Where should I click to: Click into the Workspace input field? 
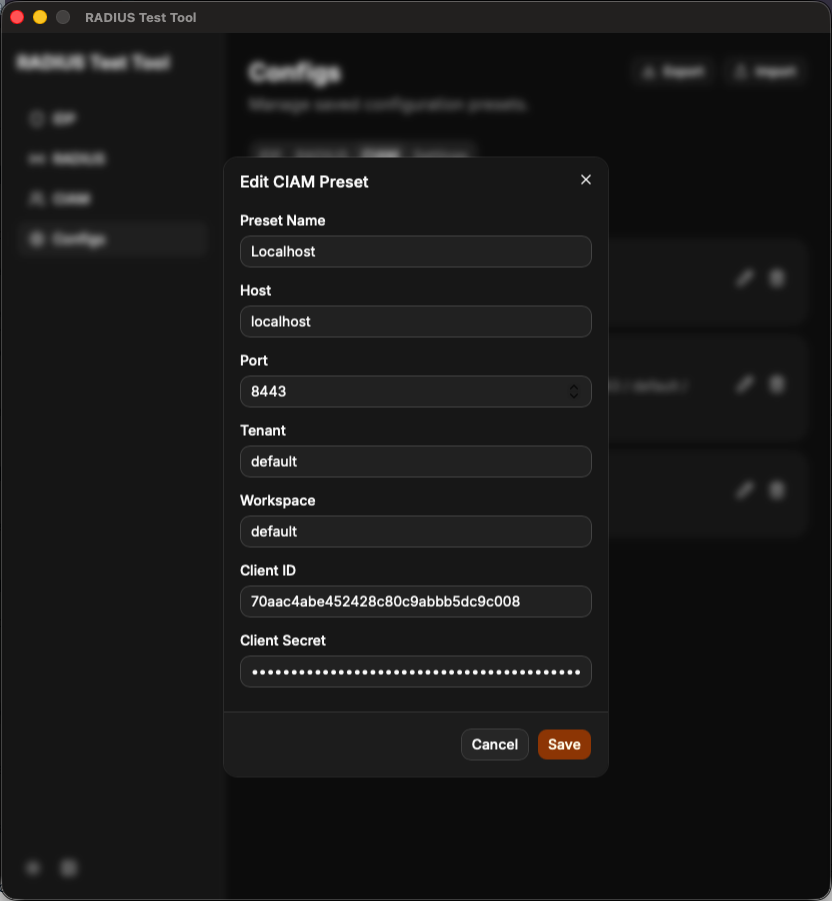pyautogui.click(x=415, y=532)
